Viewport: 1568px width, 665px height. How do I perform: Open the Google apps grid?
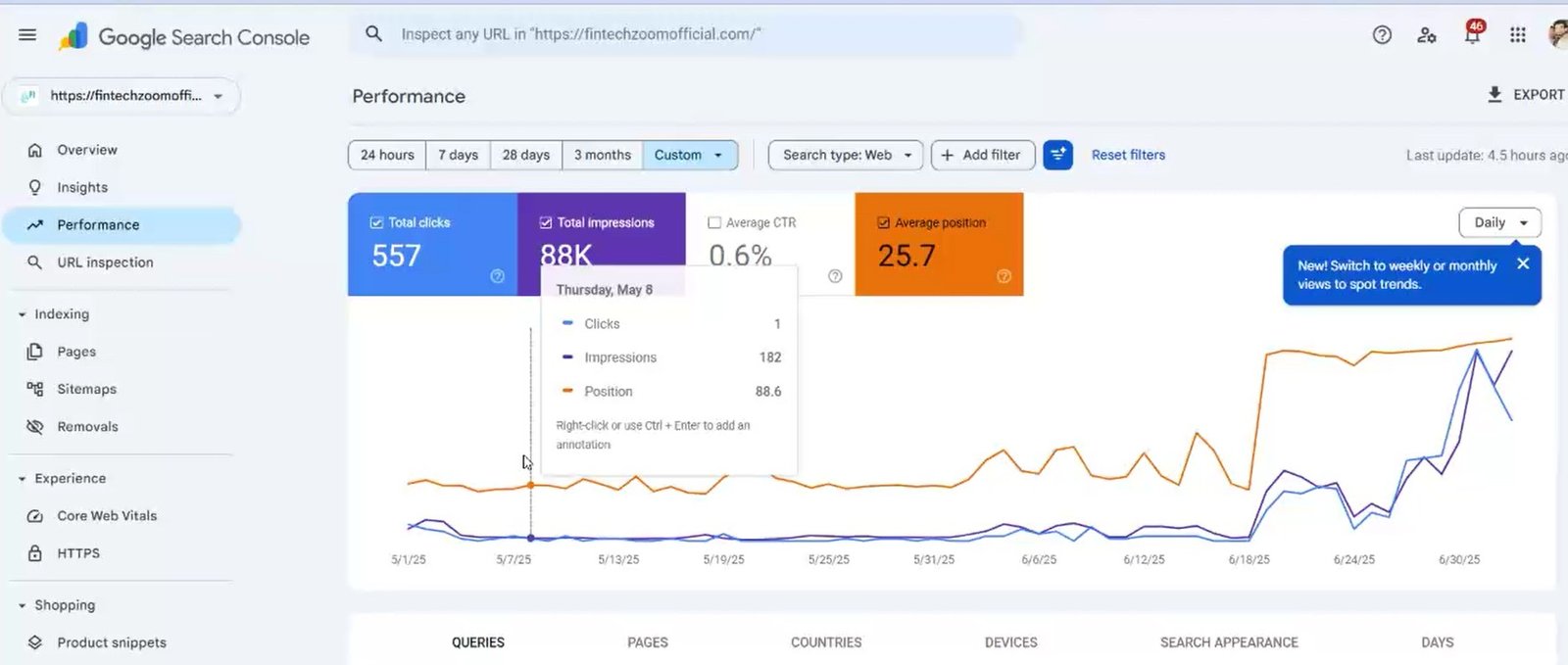pos(1517,35)
